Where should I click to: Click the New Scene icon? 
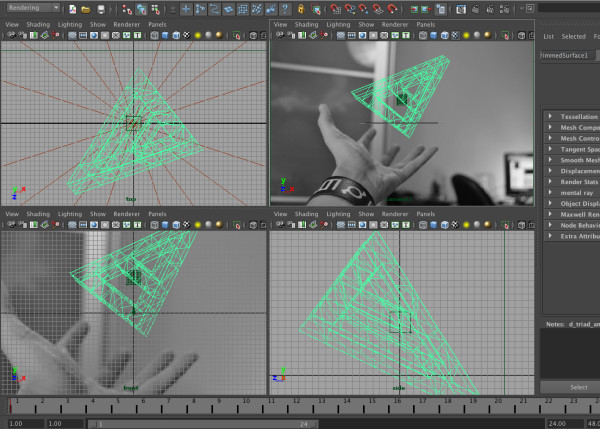click(x=72, y=9)
